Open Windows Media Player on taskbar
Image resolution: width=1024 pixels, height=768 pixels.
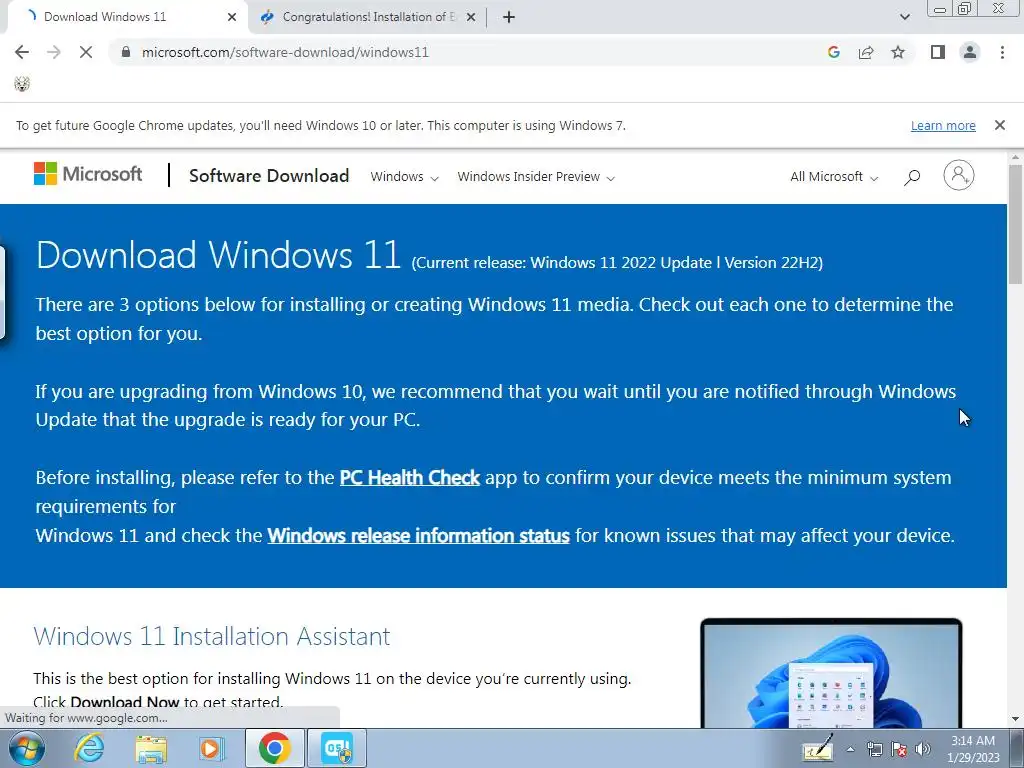(212, 748)
